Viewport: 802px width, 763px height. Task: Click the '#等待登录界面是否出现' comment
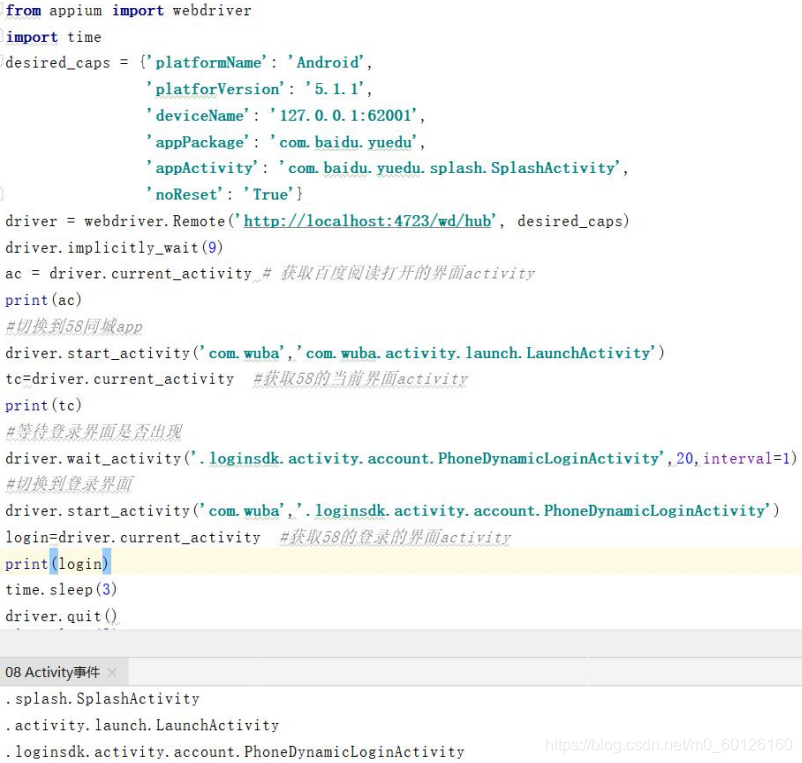94,432
